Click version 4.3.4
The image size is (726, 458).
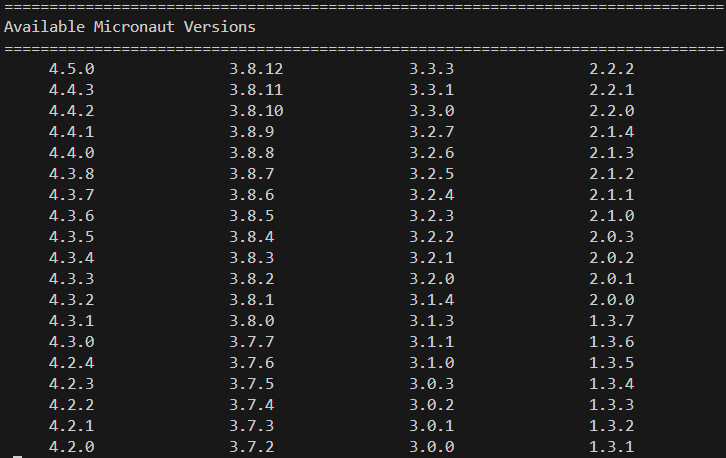pyautogui.click(x=71, y=258)
